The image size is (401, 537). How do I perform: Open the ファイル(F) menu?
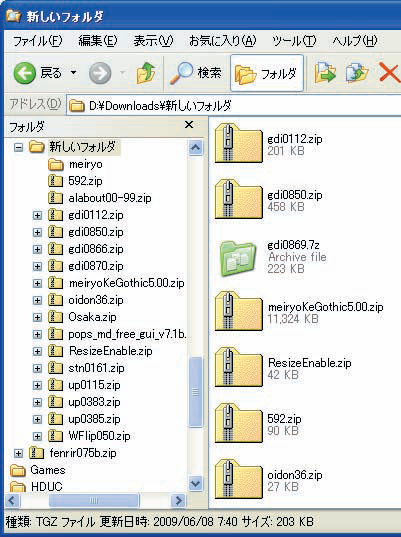(x=37, y=41)
